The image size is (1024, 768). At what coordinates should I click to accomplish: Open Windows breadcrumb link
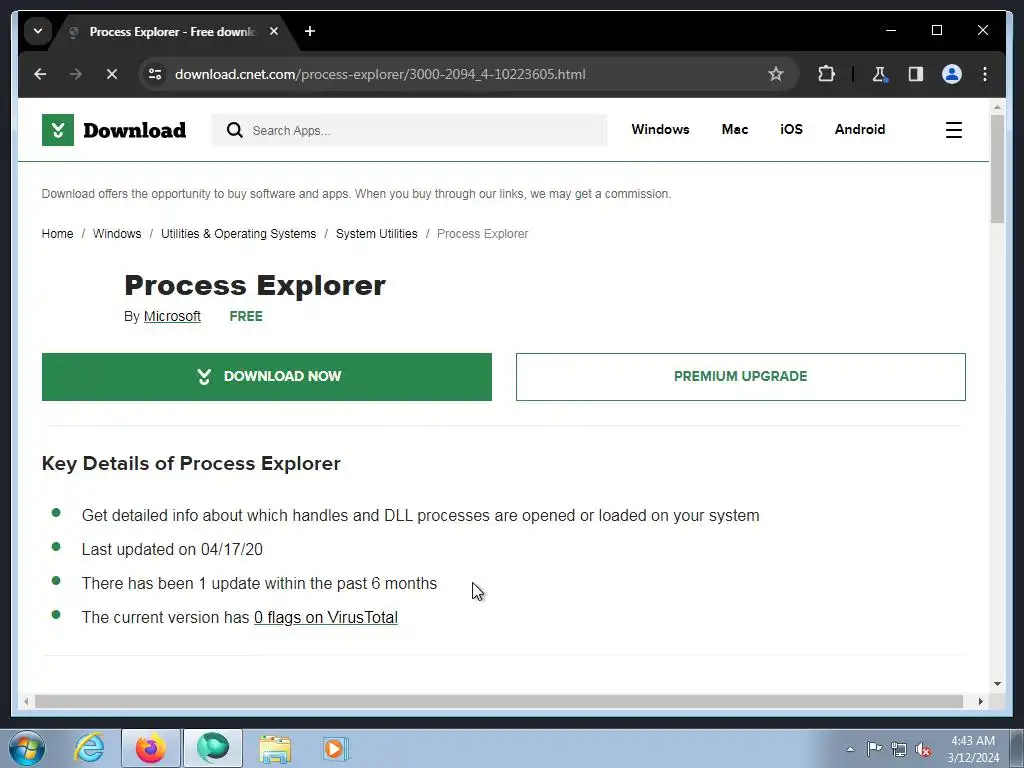[117, 234]
